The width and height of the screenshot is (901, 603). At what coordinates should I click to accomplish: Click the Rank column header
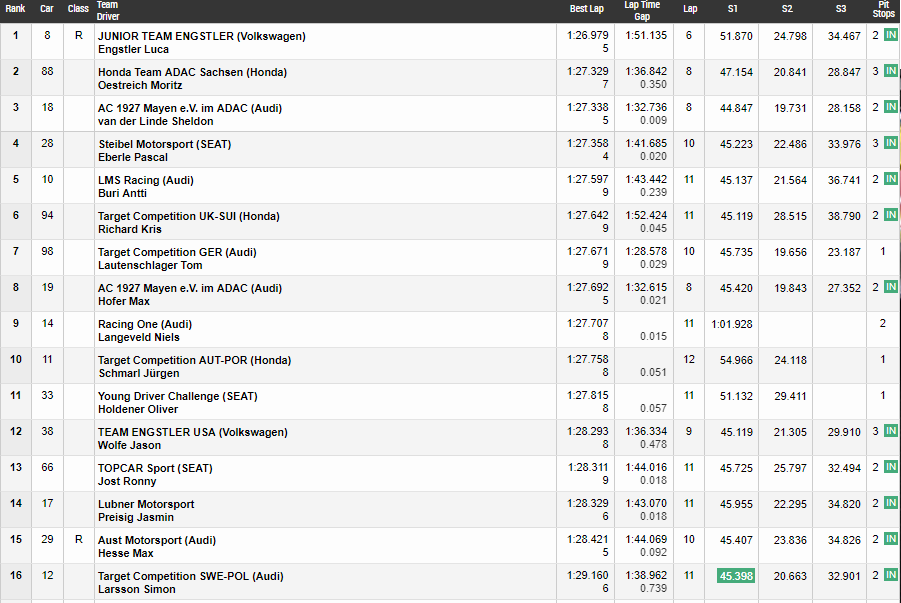[16, 9]
